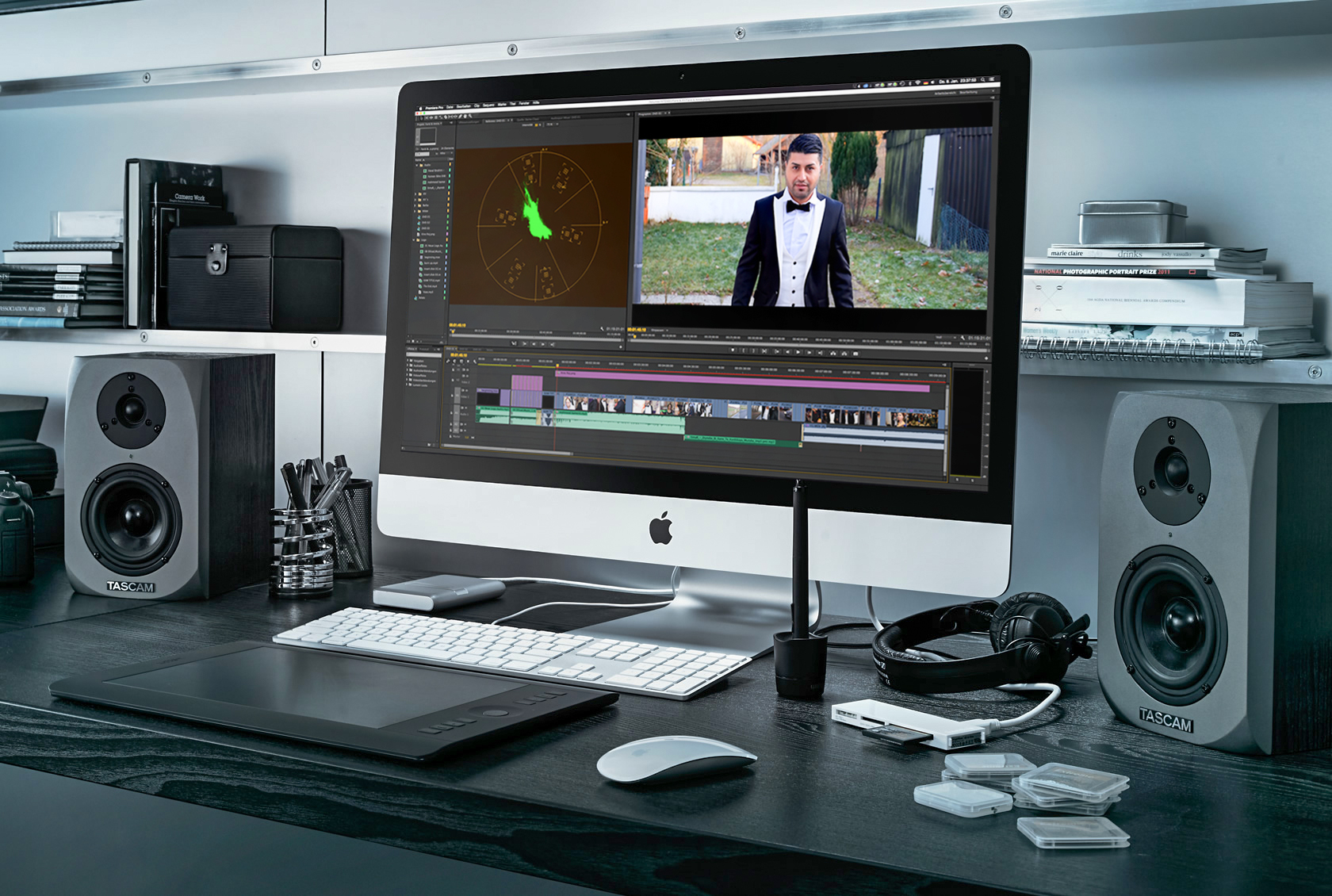Collapse the Logo bin in Project panel

click(x=414, y=240)
